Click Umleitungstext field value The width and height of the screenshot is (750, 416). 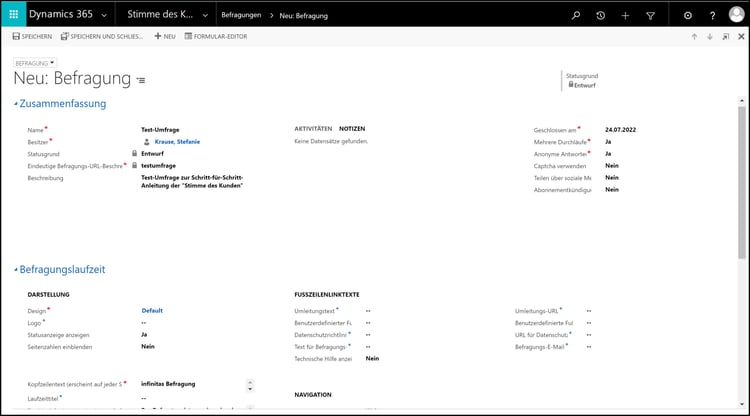[368, 311]
